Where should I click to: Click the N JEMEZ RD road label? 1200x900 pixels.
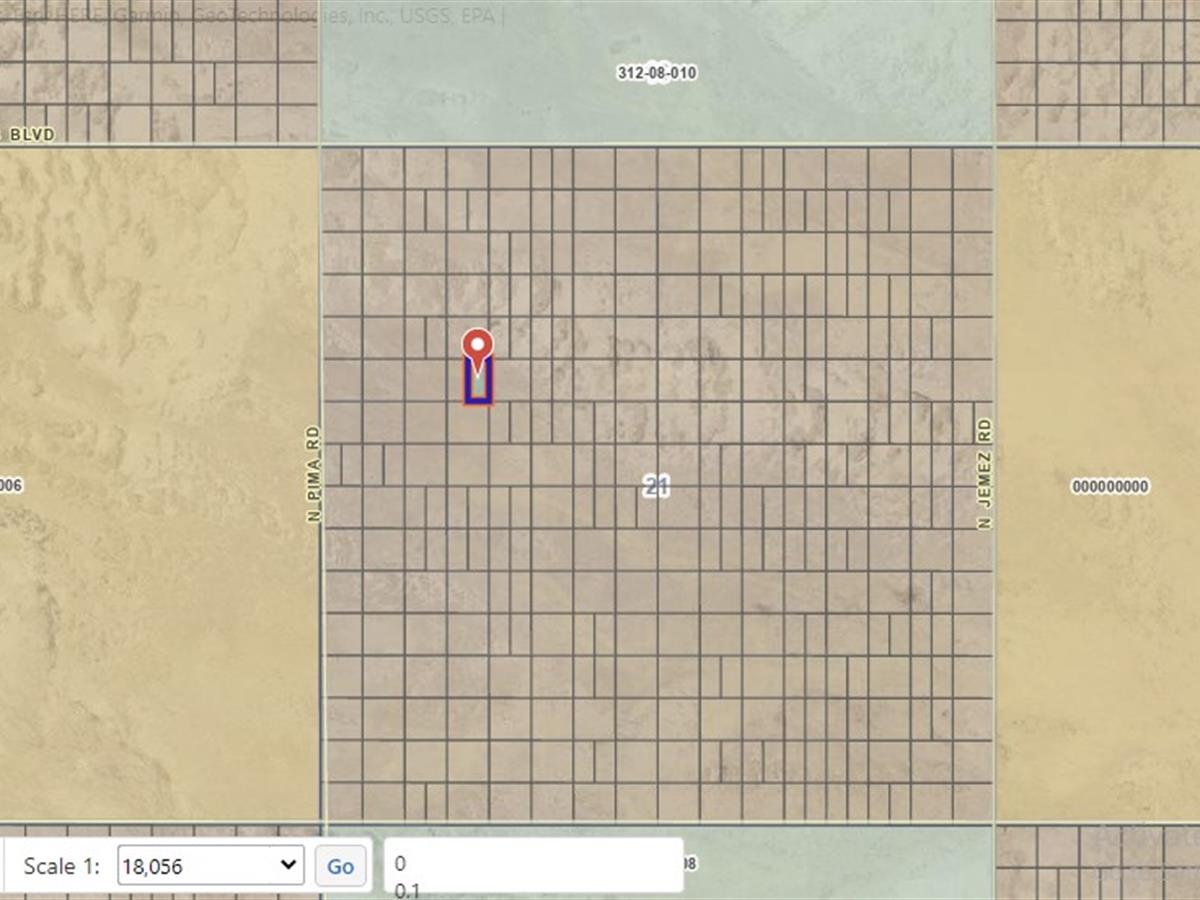pyautogui.click(x=984, y=473)
